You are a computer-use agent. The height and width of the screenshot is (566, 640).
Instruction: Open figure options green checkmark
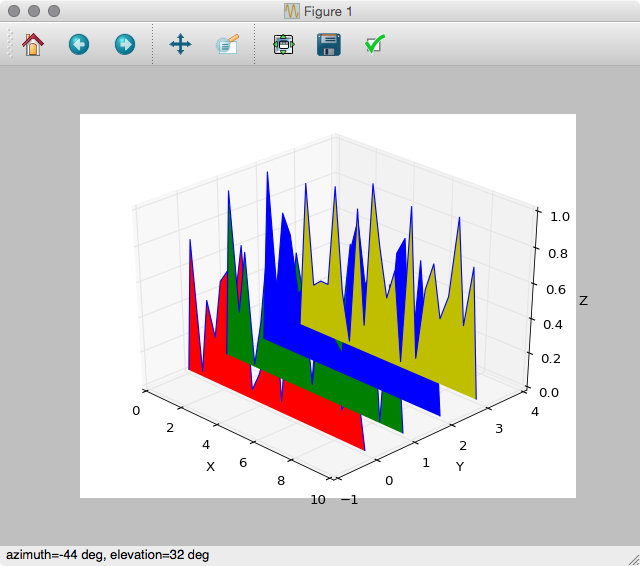[375, 44]
